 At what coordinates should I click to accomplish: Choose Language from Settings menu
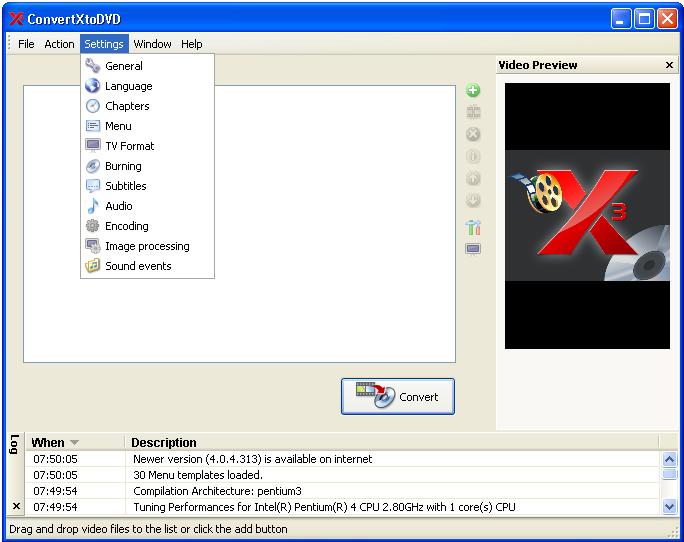tap(147, 86)
